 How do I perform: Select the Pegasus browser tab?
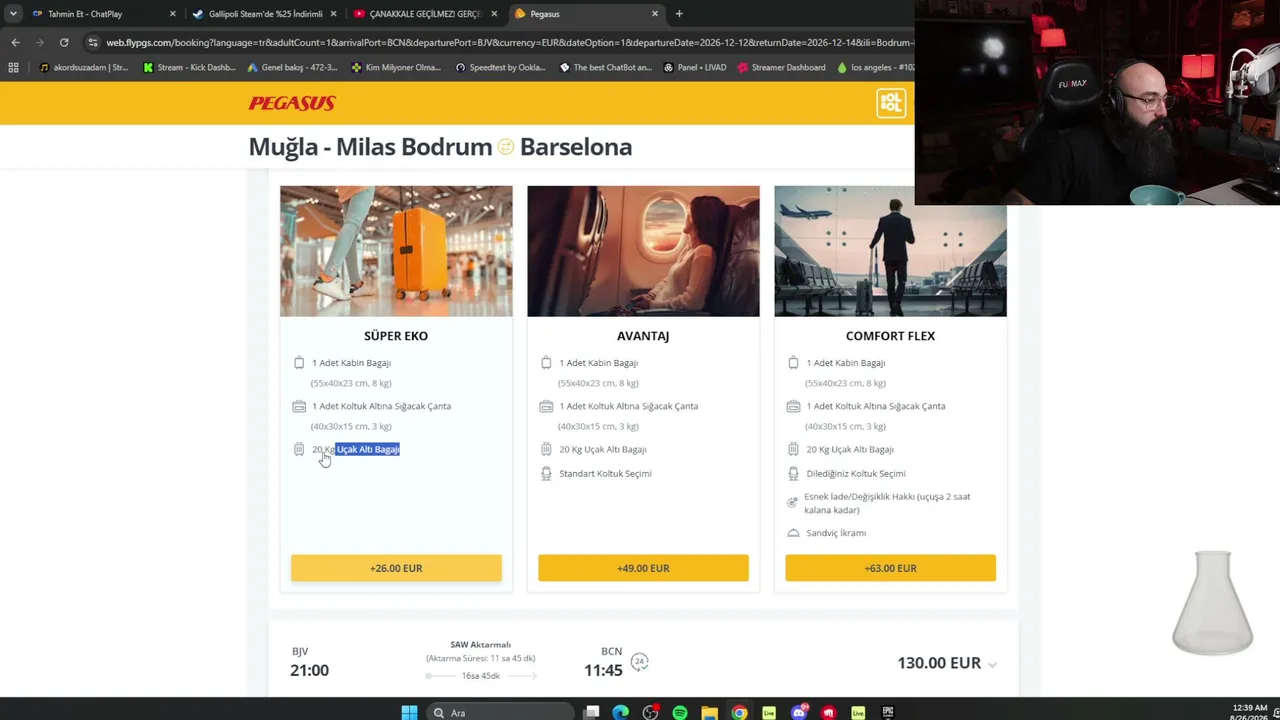(587, 14)
